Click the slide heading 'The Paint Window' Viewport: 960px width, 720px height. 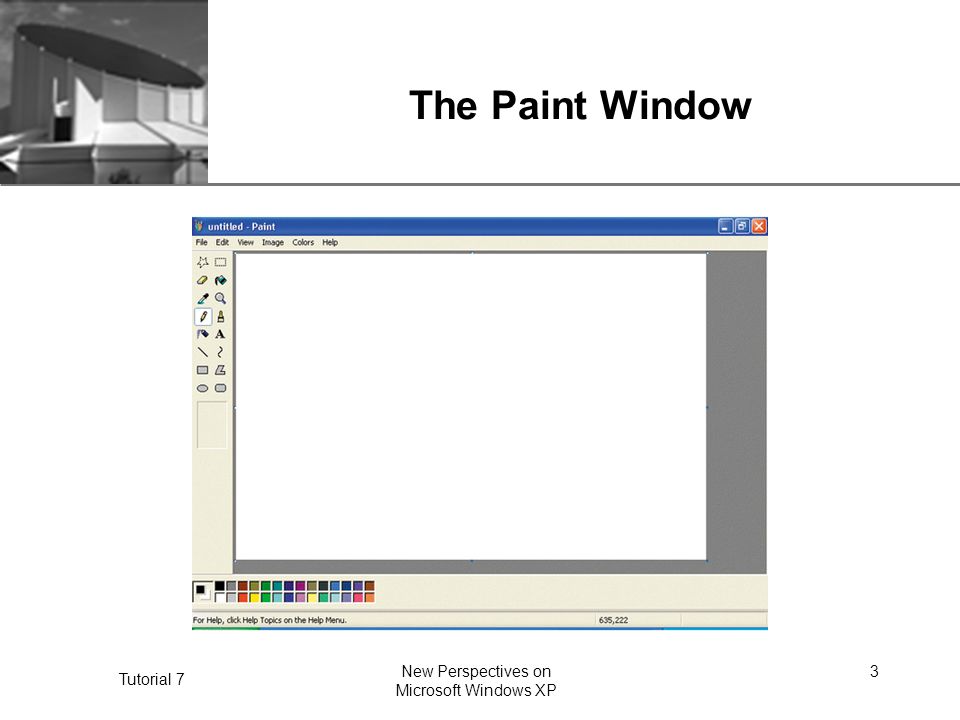pos(580,105)
